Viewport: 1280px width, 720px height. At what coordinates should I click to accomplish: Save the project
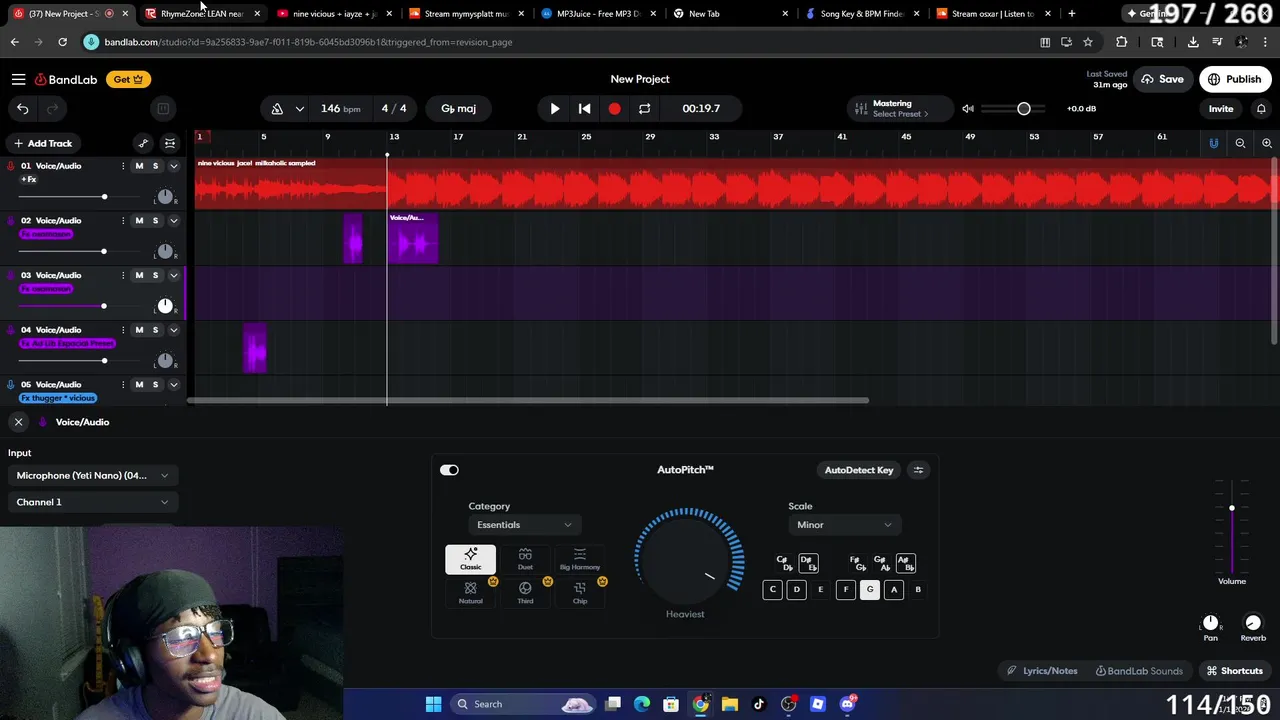coord(1162,79)
